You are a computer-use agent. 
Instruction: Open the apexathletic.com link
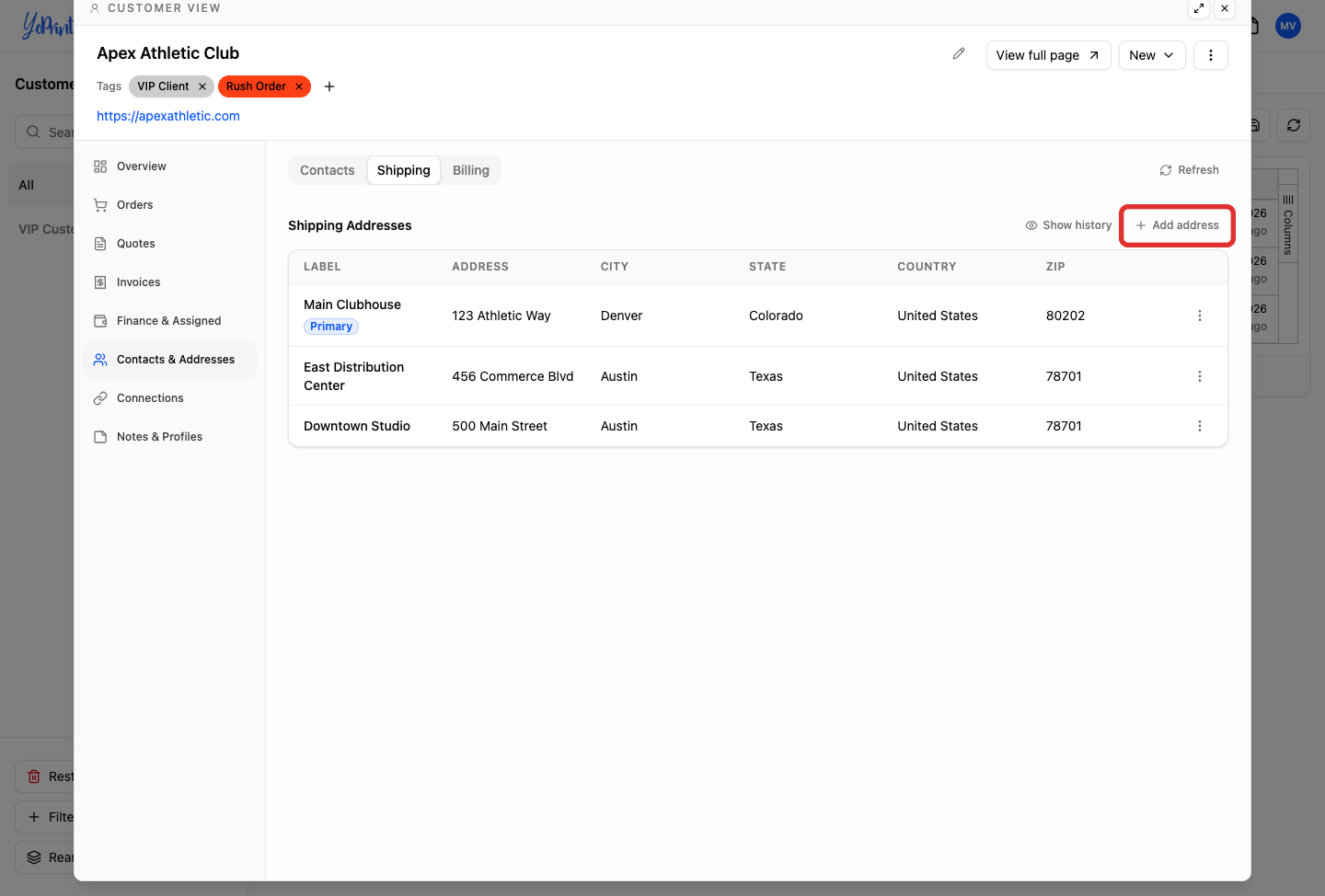168,116
